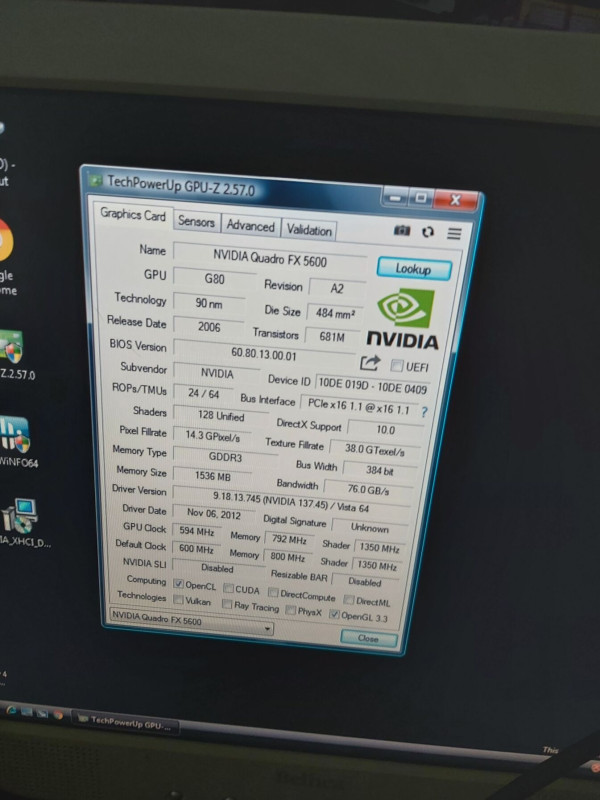Click the NVIDIA SLI value Disabled

pos(217,568)
